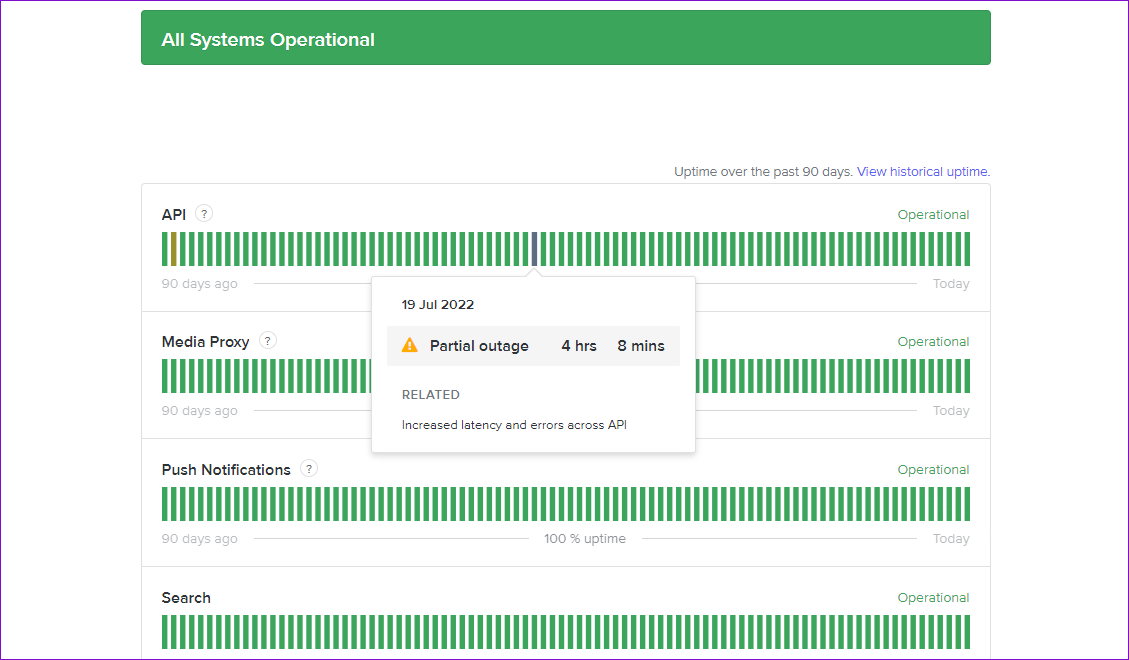Click the 4 hrs duration in tooltip

579,346
